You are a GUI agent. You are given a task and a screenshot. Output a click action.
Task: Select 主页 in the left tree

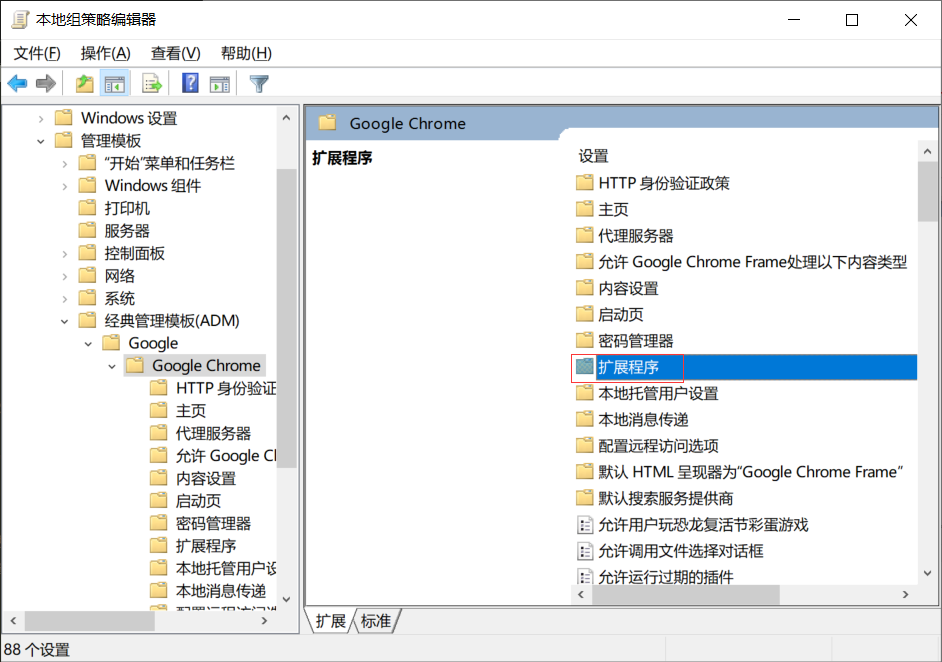[190, 410]
